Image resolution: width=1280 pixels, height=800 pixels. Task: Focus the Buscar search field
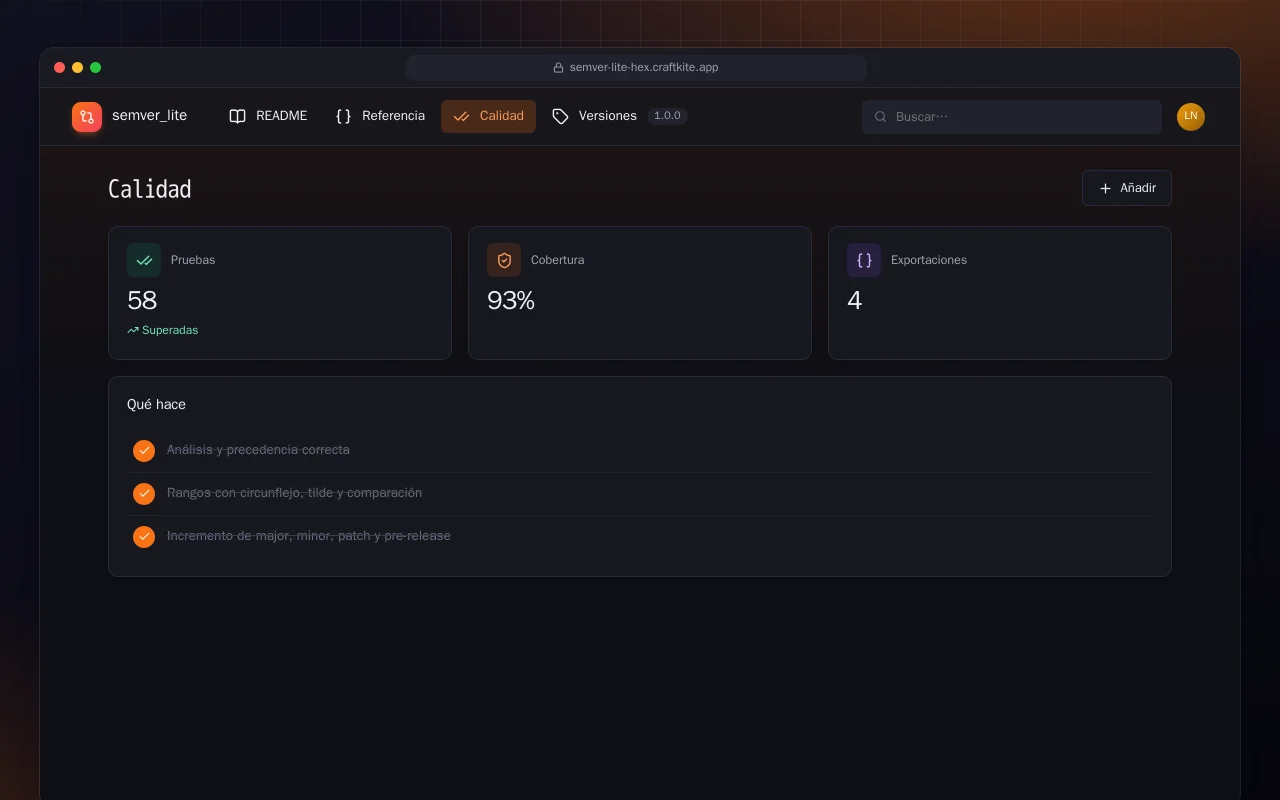coord(1012,117)
